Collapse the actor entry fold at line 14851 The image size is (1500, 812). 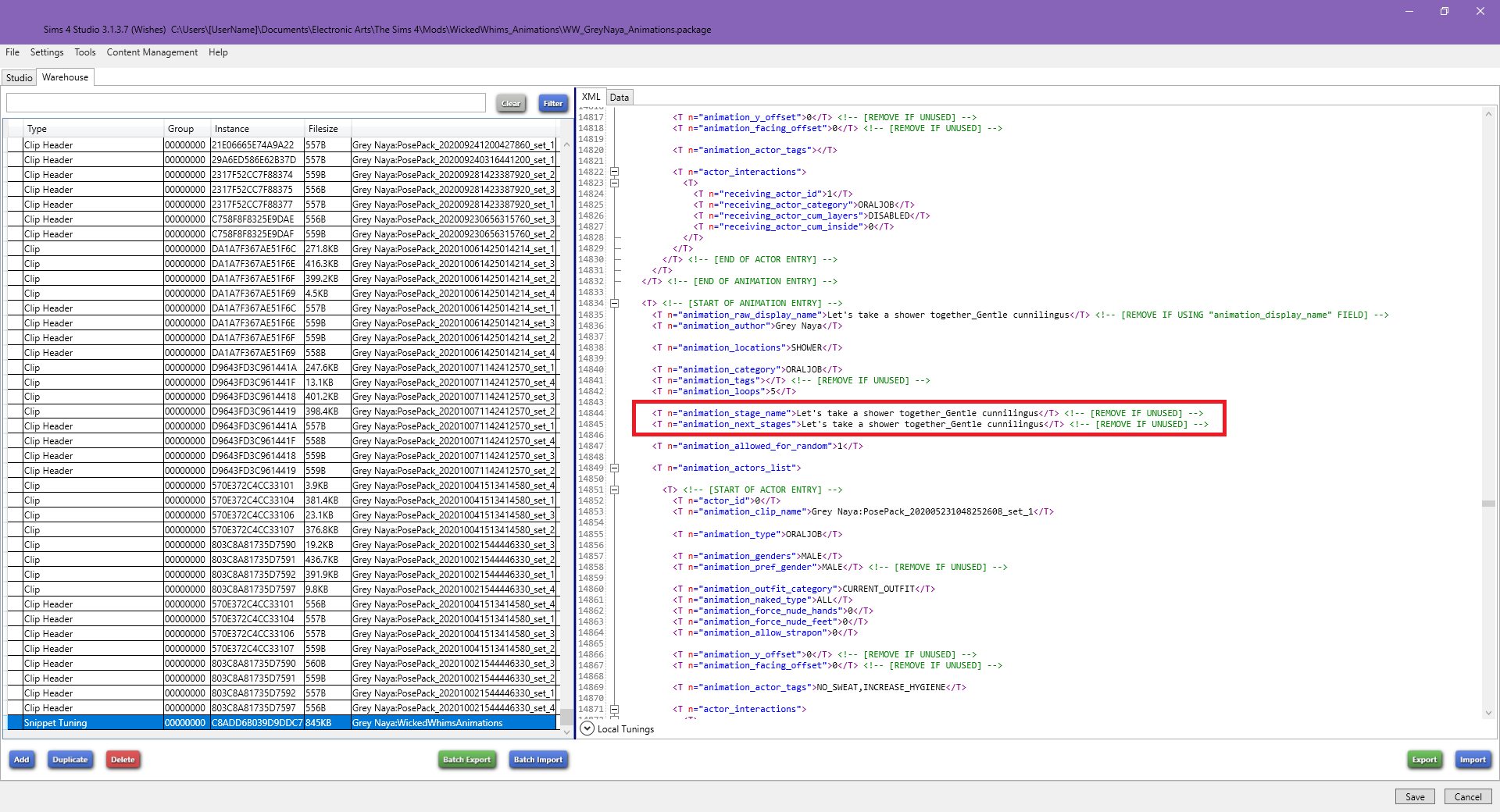click(x=615, y=490)
